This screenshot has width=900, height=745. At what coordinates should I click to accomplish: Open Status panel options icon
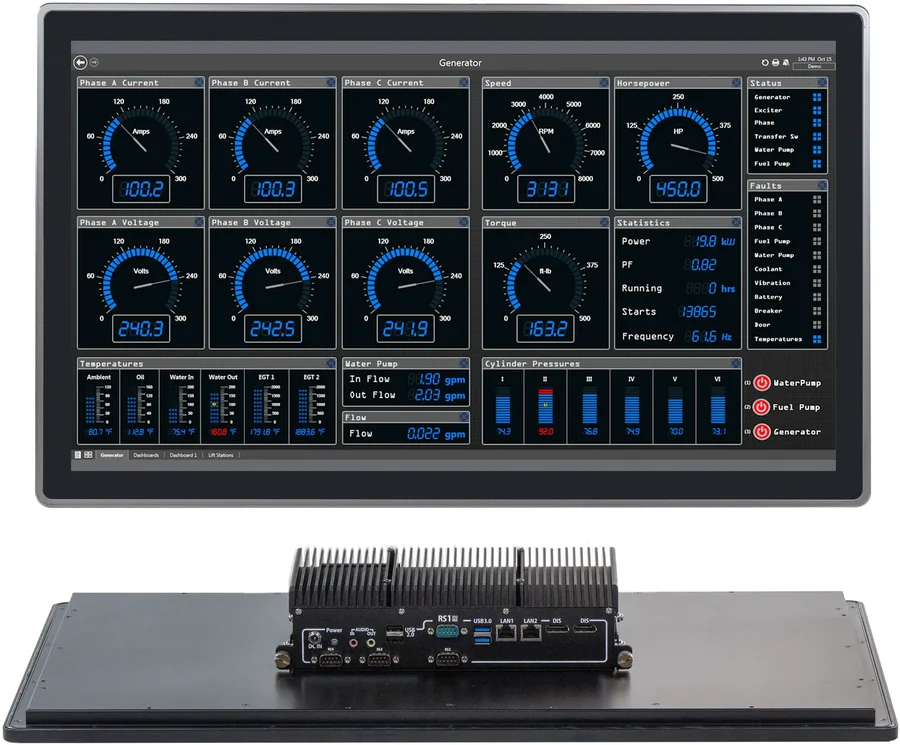(822, 83)
